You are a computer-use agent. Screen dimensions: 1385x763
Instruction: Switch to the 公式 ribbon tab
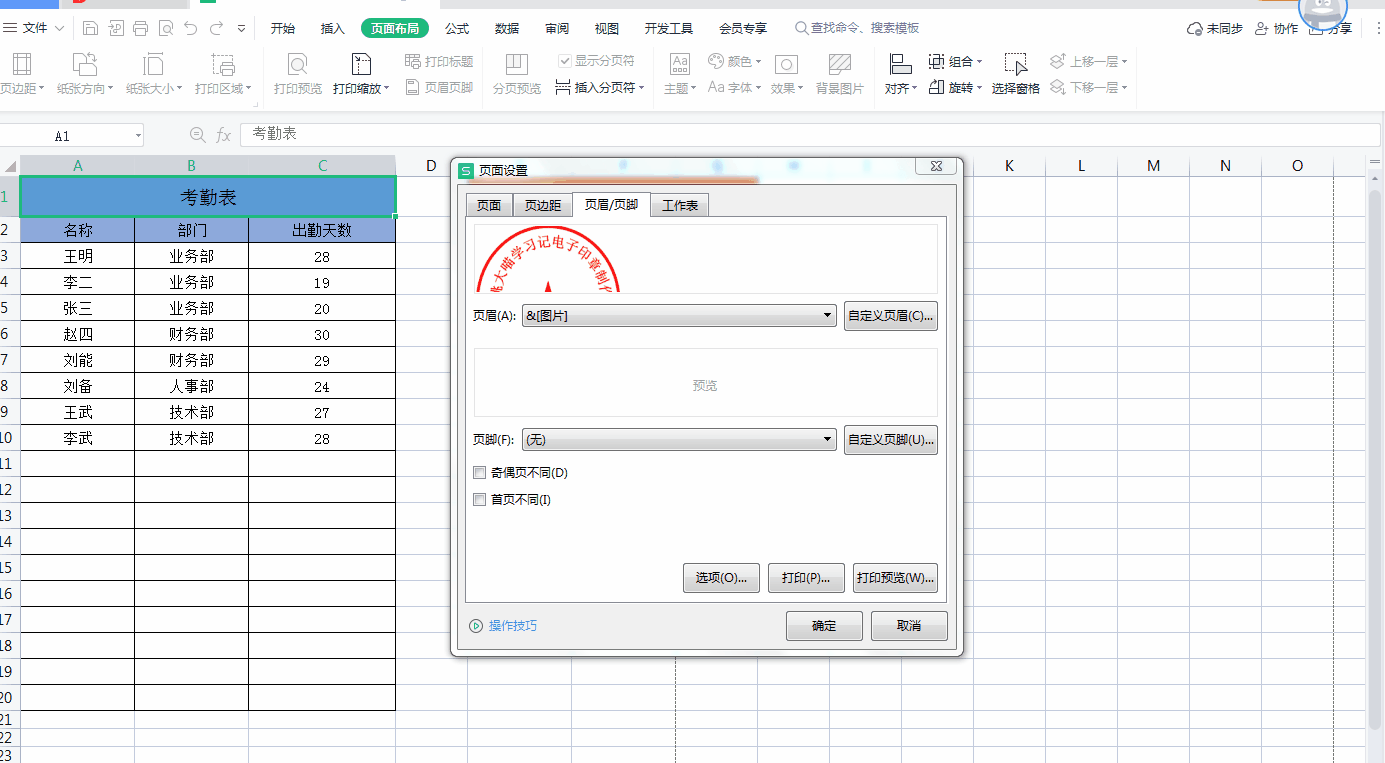tap(457, 29)
